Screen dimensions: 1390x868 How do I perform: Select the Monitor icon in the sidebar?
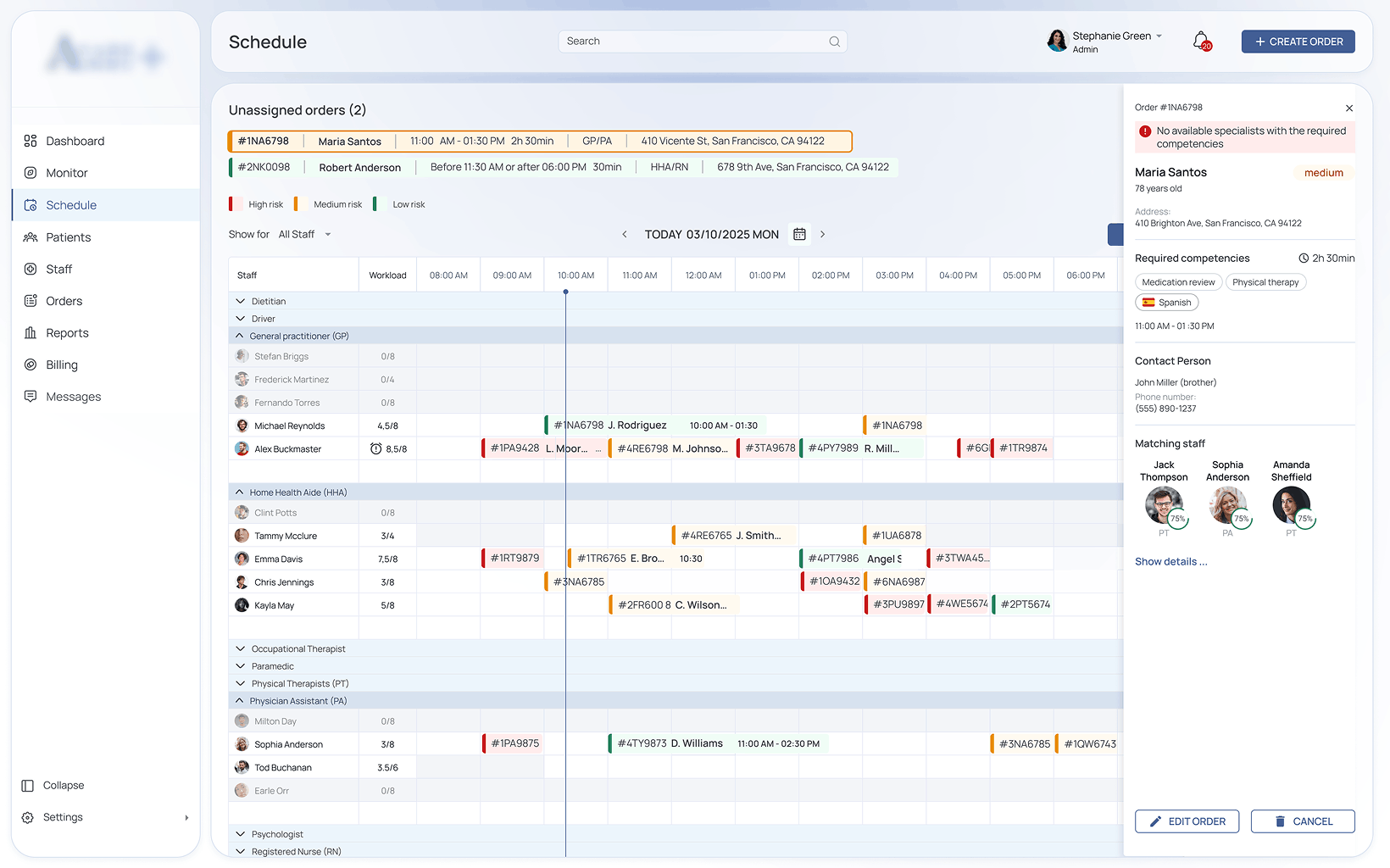(29, 173)
